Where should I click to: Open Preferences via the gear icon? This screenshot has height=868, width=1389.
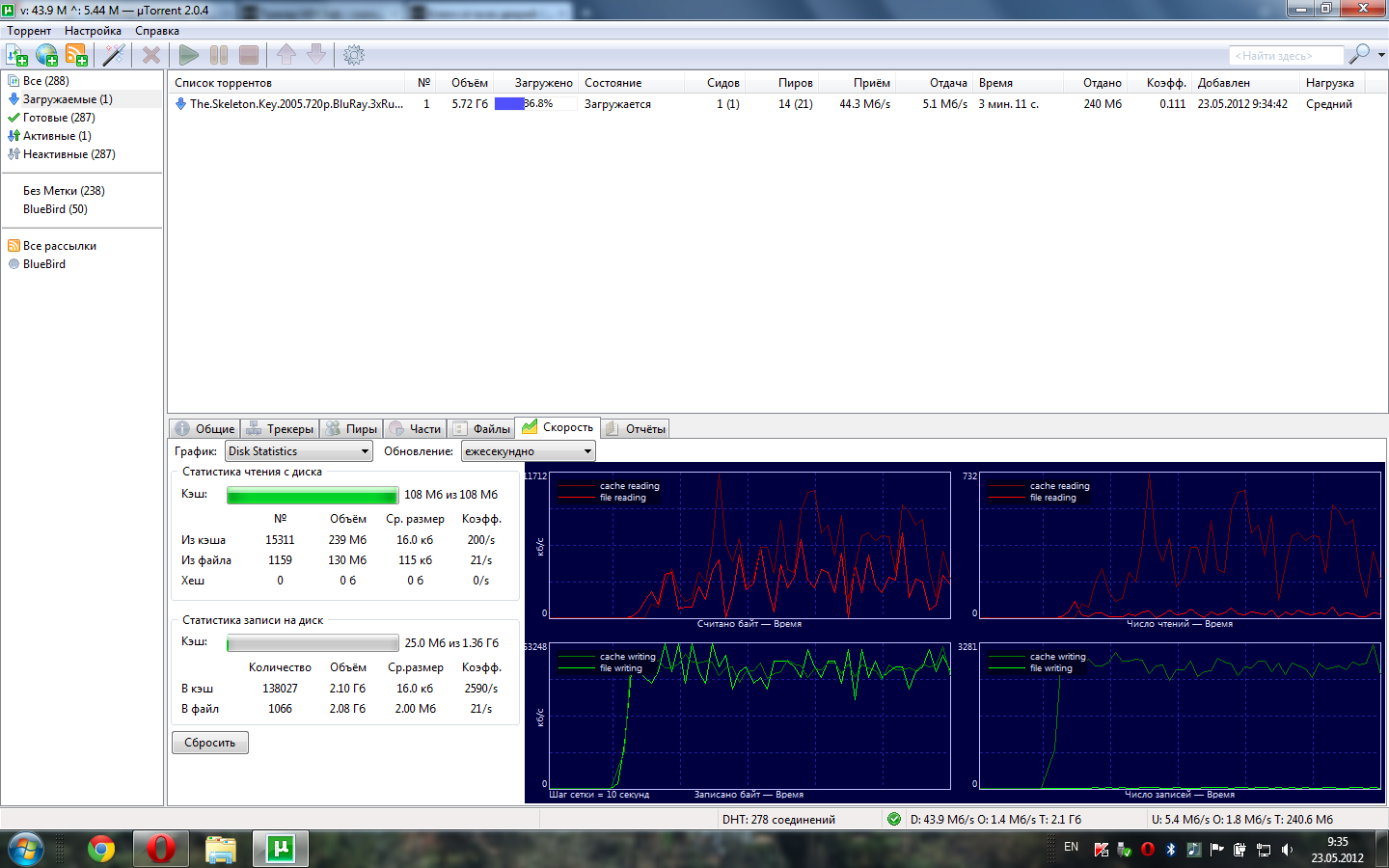pyautogui.click(x=354, y=55)
